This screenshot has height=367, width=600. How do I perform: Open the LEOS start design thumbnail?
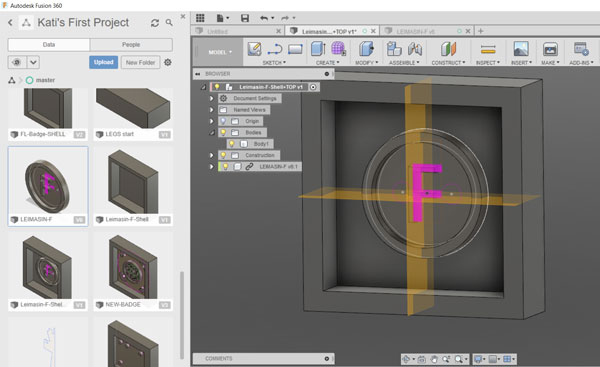(133, 114)
